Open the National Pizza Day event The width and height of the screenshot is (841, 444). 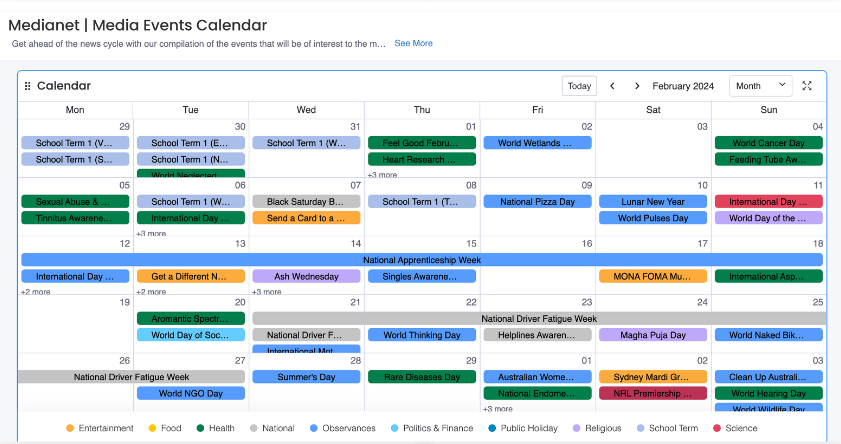(x=537, y=202)
